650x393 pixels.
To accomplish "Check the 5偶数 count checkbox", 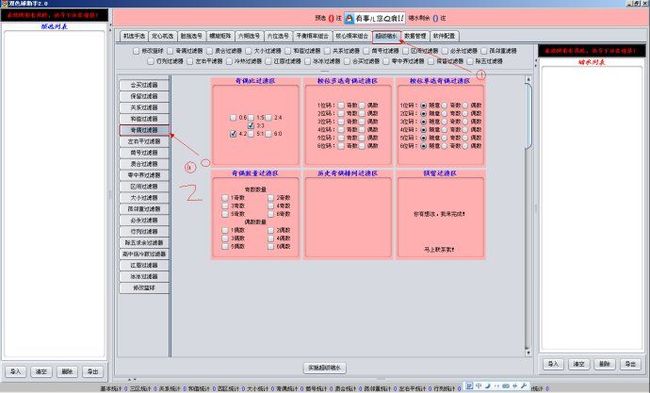I will 225,246.
